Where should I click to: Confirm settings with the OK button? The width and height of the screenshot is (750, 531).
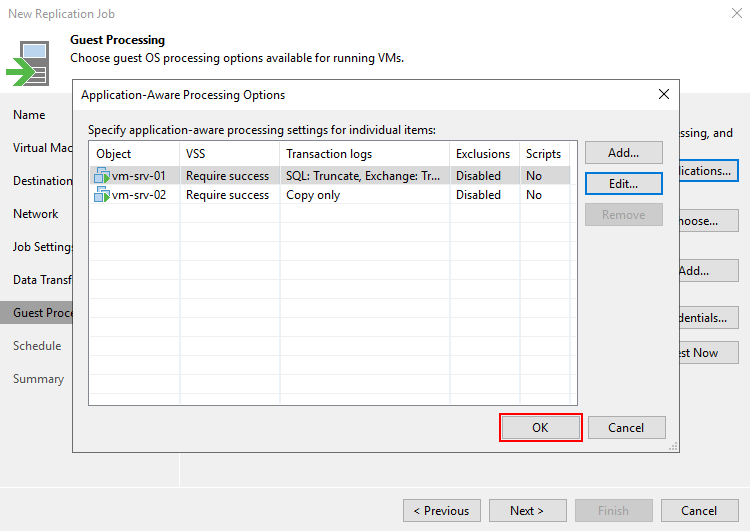coord(540,428)
